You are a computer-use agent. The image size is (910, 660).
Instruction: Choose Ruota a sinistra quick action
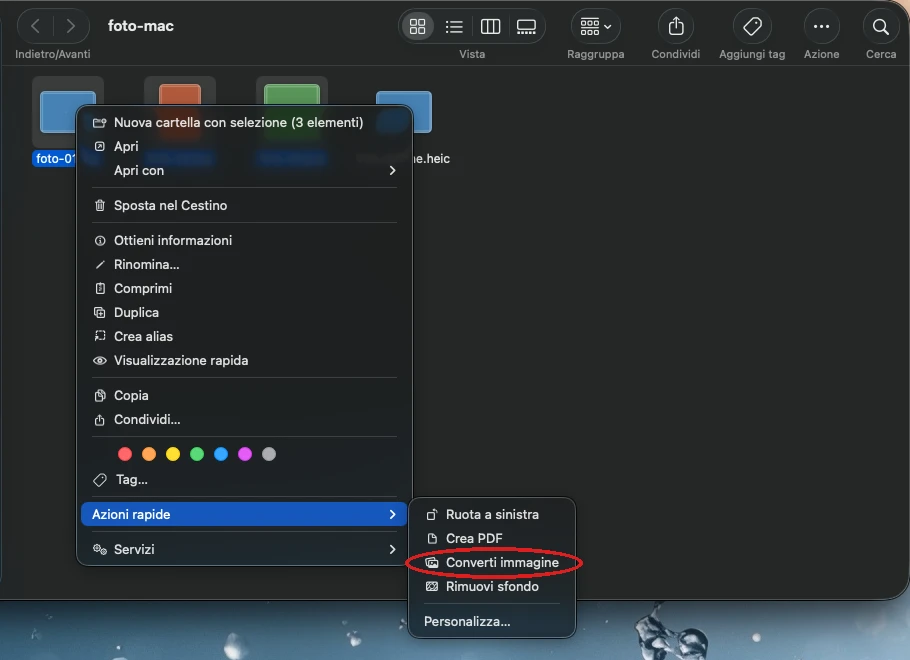[x=492, y=514]
